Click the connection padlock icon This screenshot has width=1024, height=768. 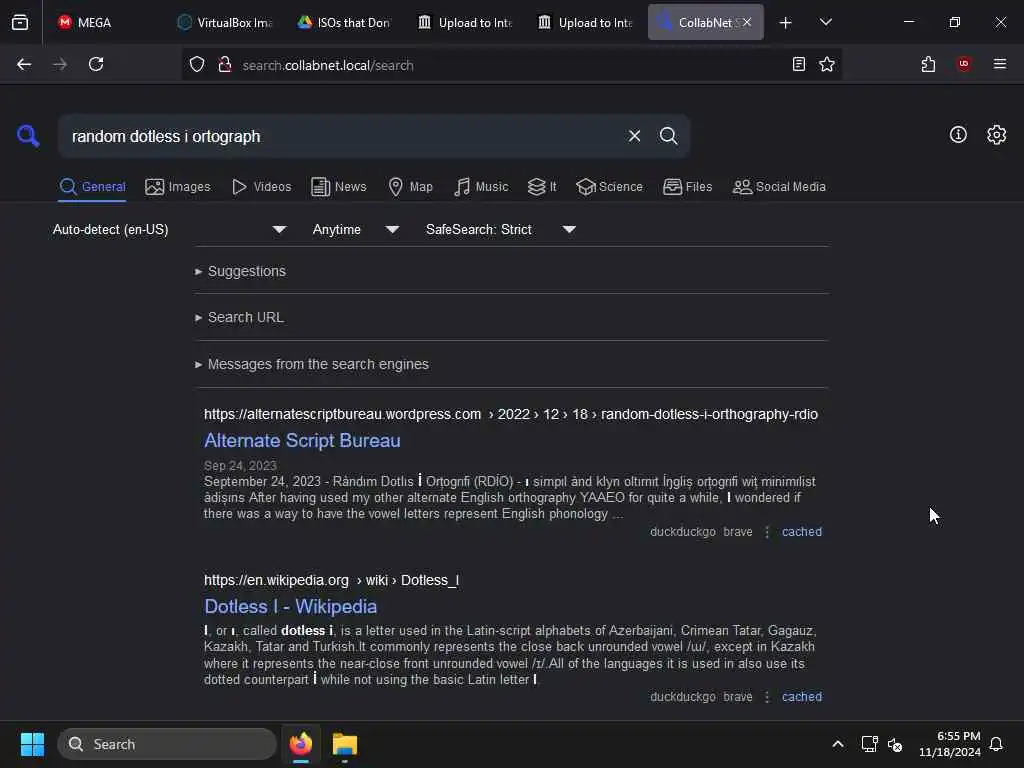(x=225, y=65)
